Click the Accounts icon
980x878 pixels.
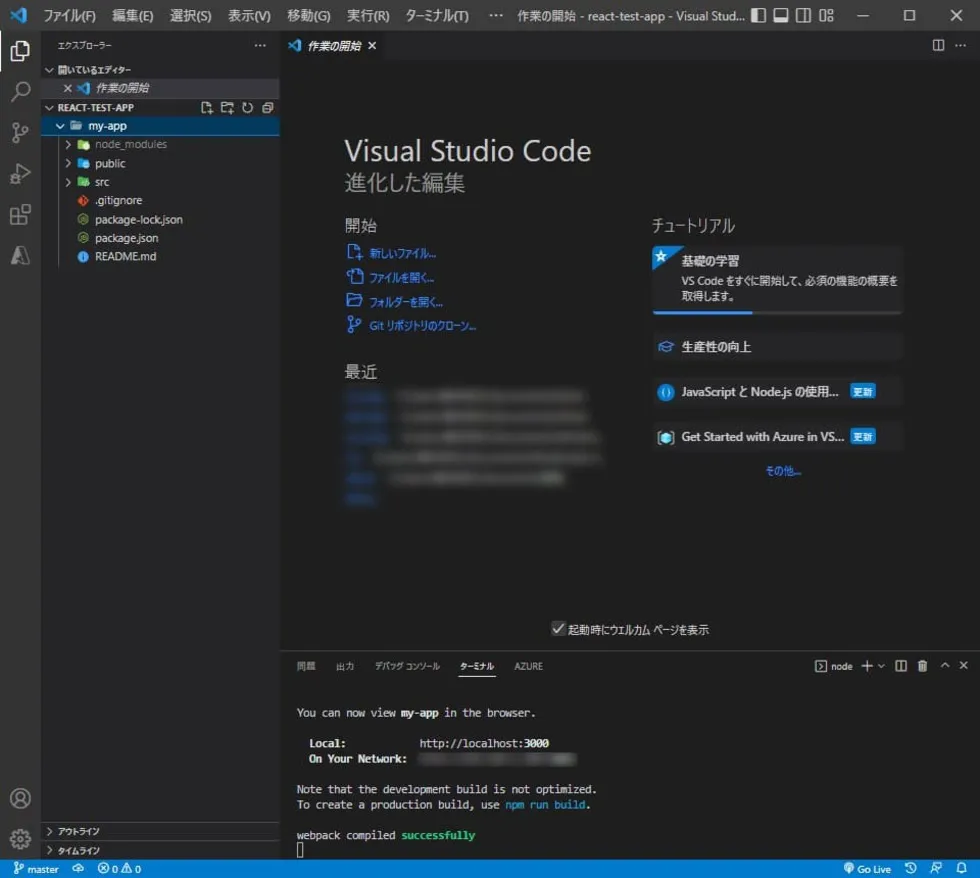pos(20,798)
